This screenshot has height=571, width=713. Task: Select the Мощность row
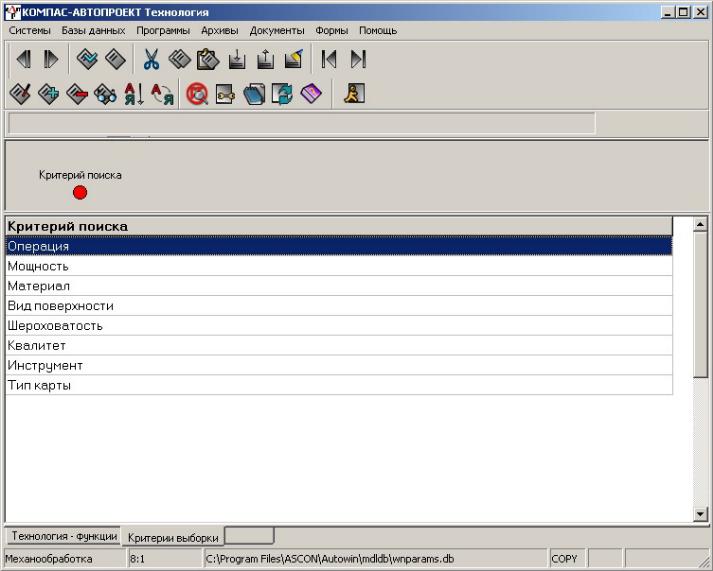click(x=339, y=266)
